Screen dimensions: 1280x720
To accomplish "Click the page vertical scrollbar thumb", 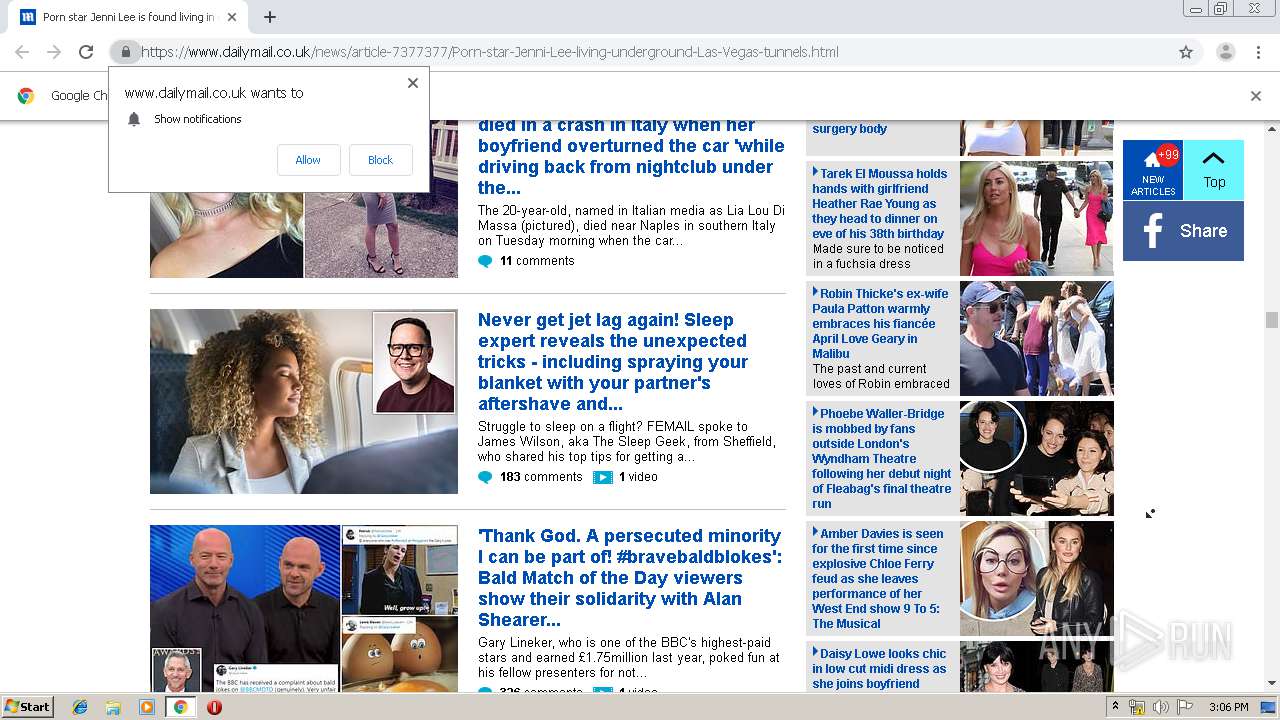I will (x=1271, y=320).
